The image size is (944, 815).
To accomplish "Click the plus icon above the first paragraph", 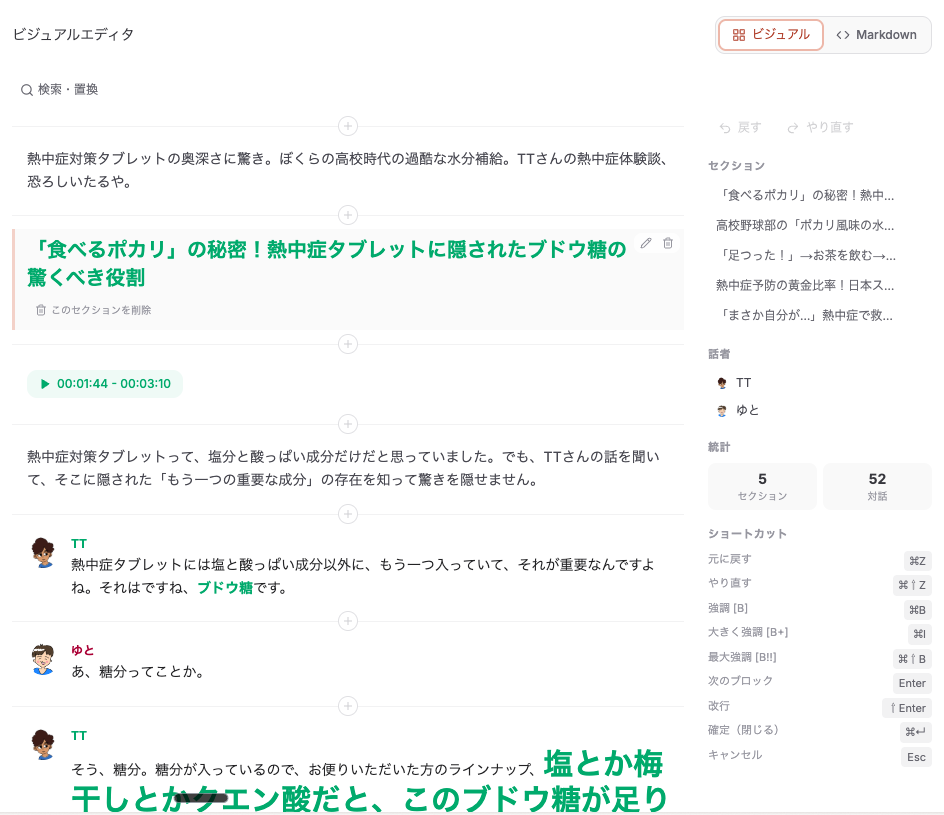I will tap(347, 126).
